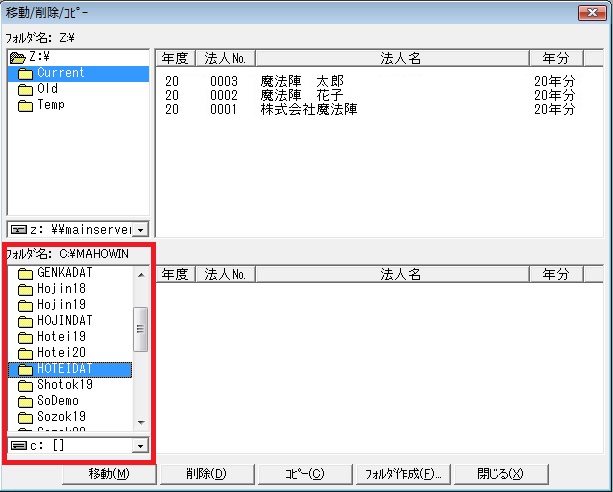Viewport: 613px width, 492px height.
Task: Click the Shotok19 folder icon
Action: click(26, 385)
